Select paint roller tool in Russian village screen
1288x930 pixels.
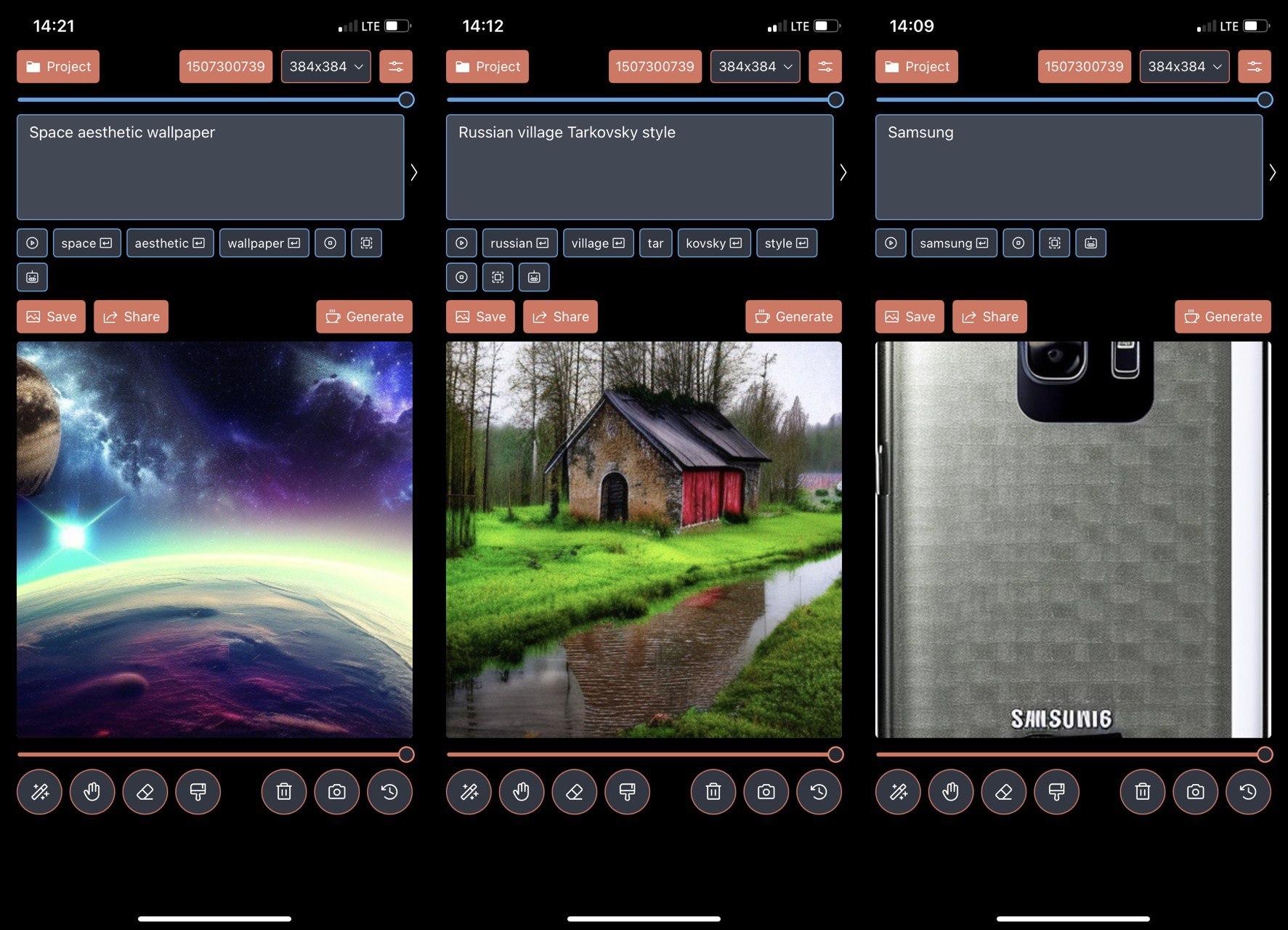[x=628, y=791]
